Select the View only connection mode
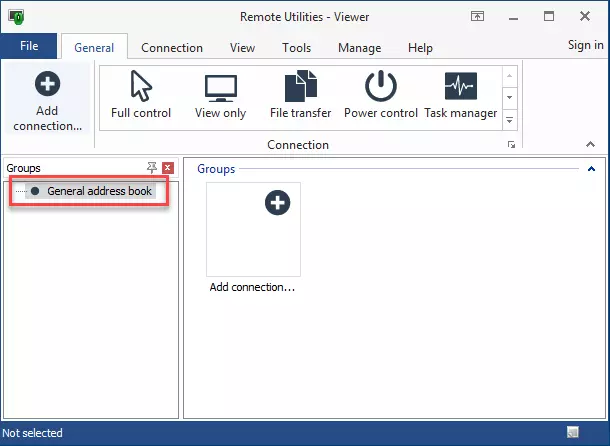Screen dimensions: 610x446 (221, 97)
